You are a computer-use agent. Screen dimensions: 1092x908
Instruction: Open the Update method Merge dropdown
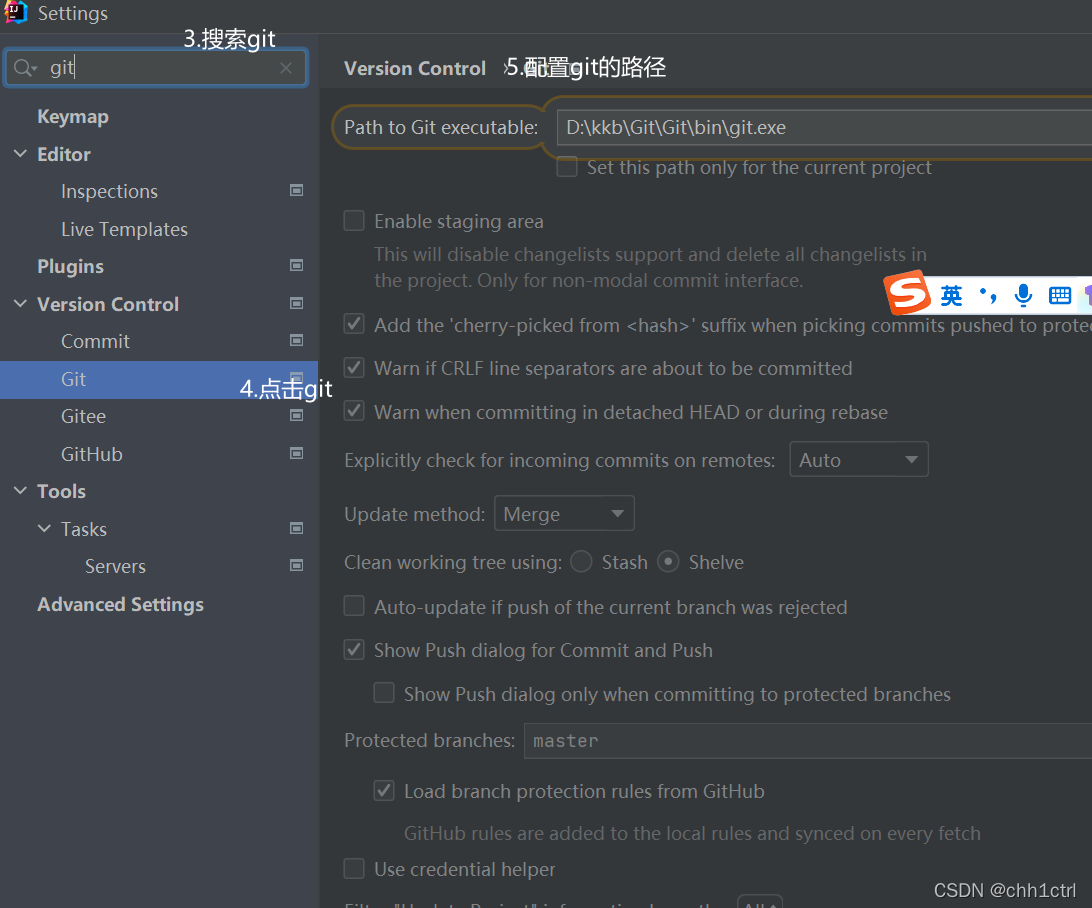pyautogui.click(x=564, y=514)
